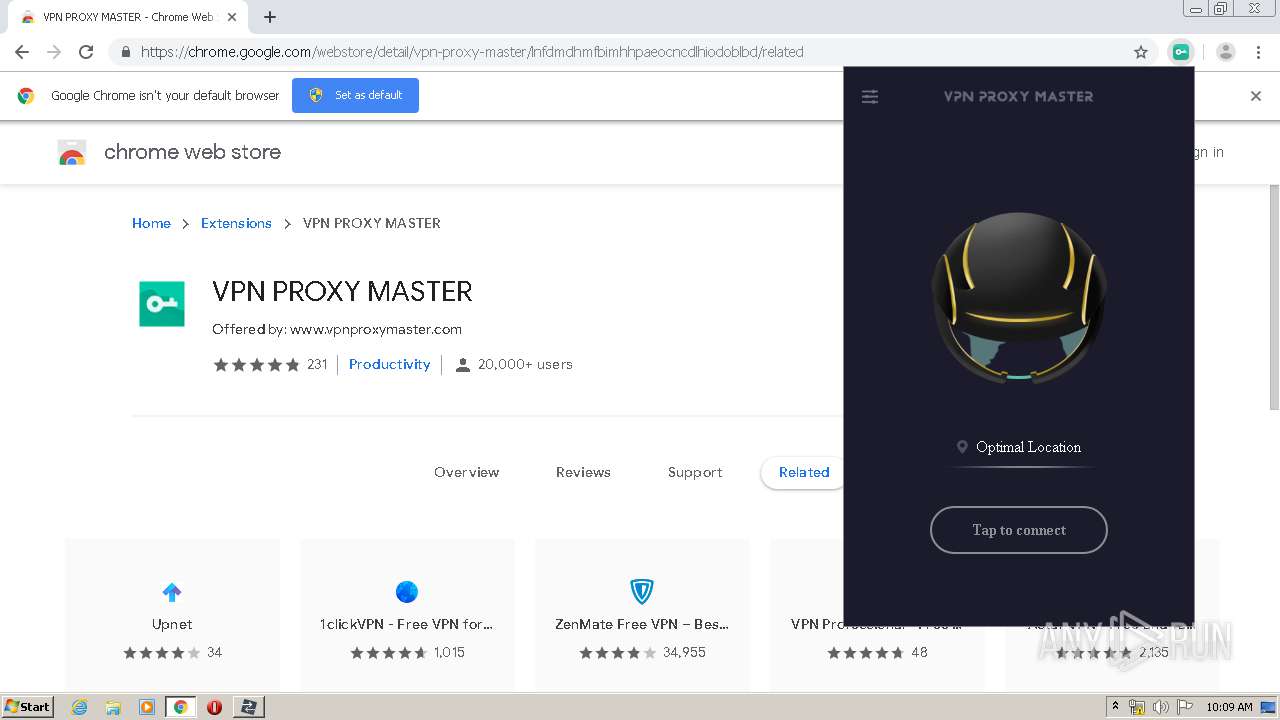Launch Internet Explorer from the taskbar
Image resolution: width=1280 pixels, height=720 pixels.
coord(79,707)
